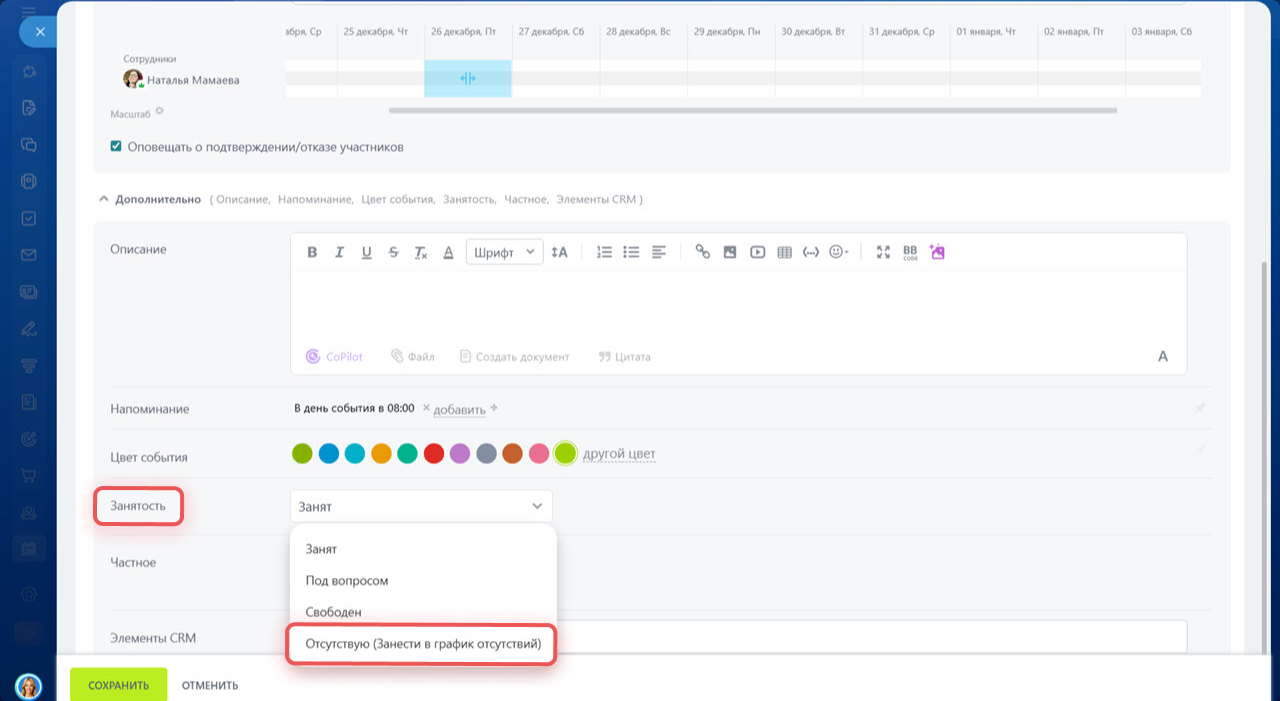Insert a link using the chain icon

[x=702, y=252]
